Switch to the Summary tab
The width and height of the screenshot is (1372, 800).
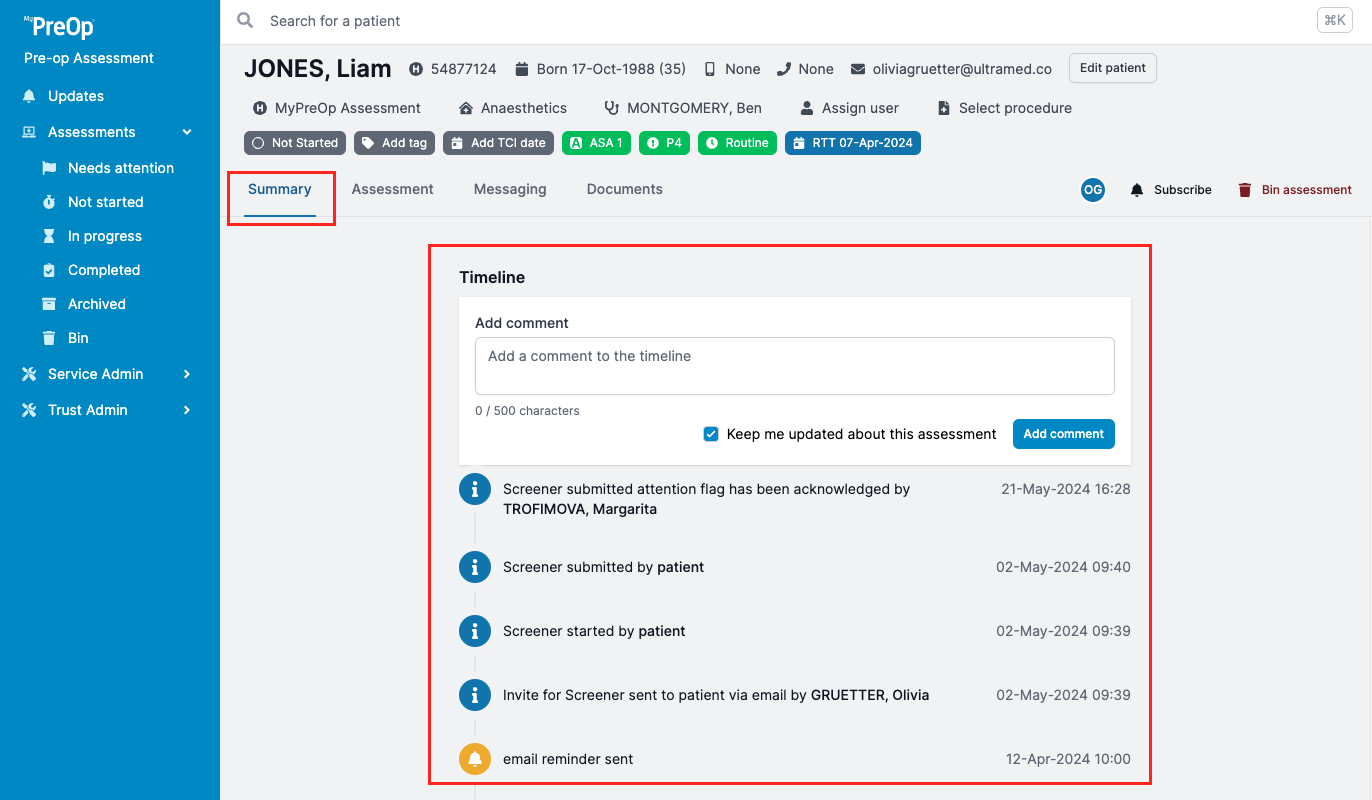pos(280,190)
